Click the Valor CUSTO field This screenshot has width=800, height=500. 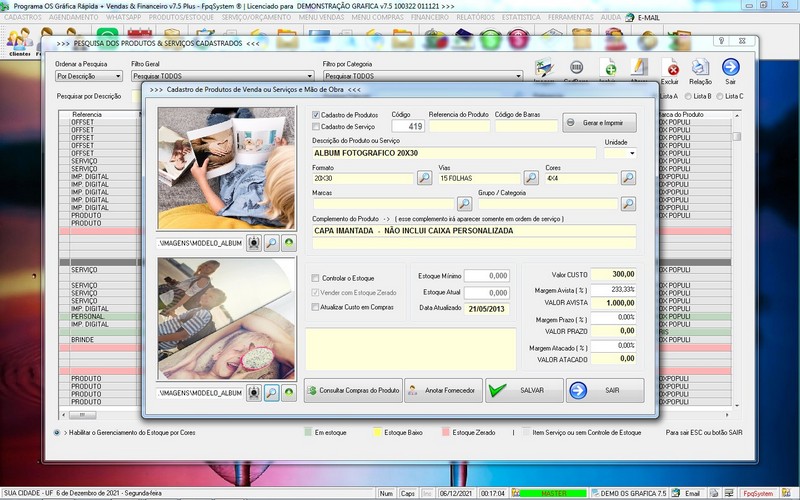click(613, 274)
